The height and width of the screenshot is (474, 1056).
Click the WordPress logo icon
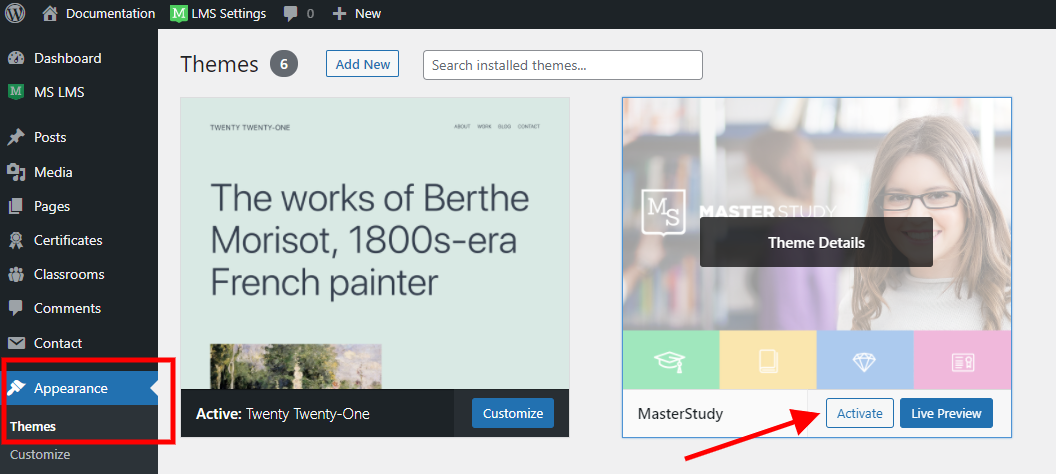pyautogui.click(x=15, y=14)
